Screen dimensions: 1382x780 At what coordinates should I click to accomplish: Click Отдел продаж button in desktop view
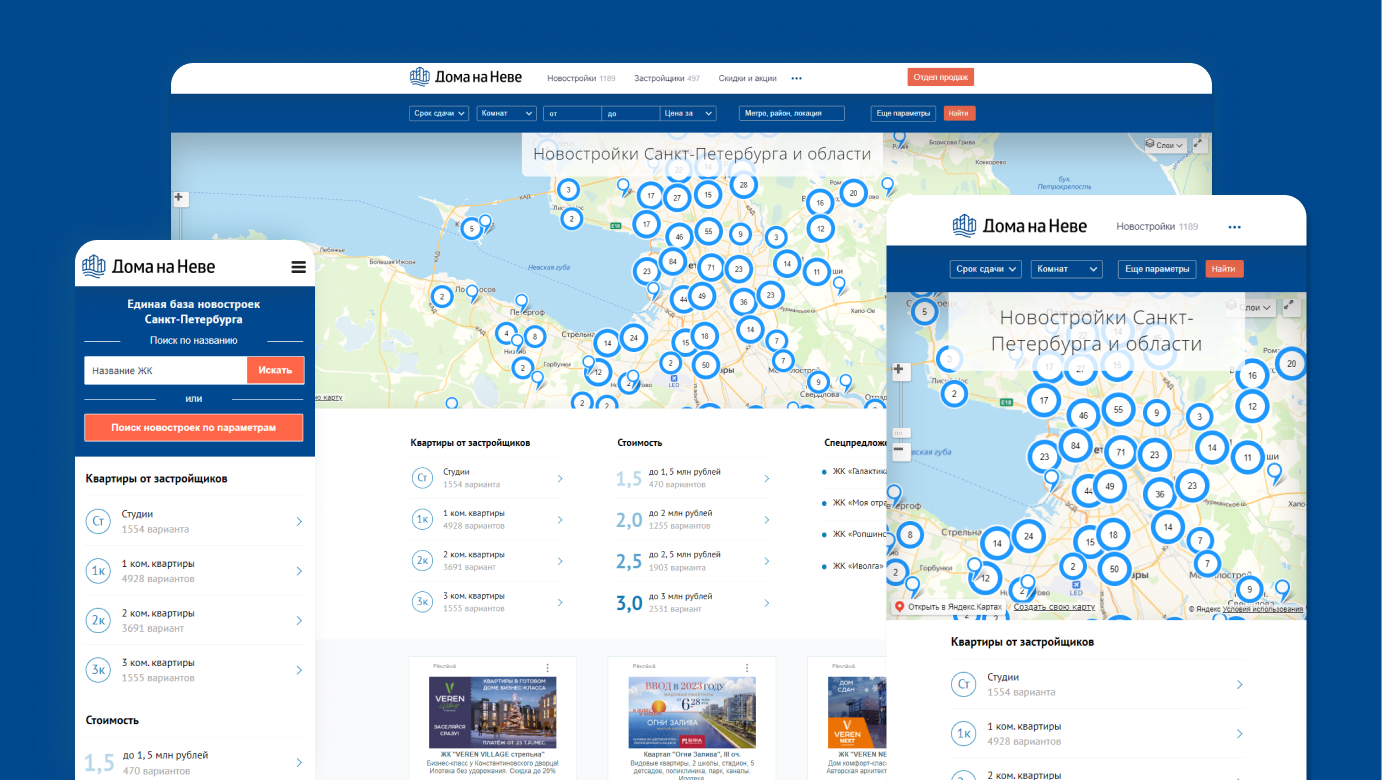[x=941, y=77]
